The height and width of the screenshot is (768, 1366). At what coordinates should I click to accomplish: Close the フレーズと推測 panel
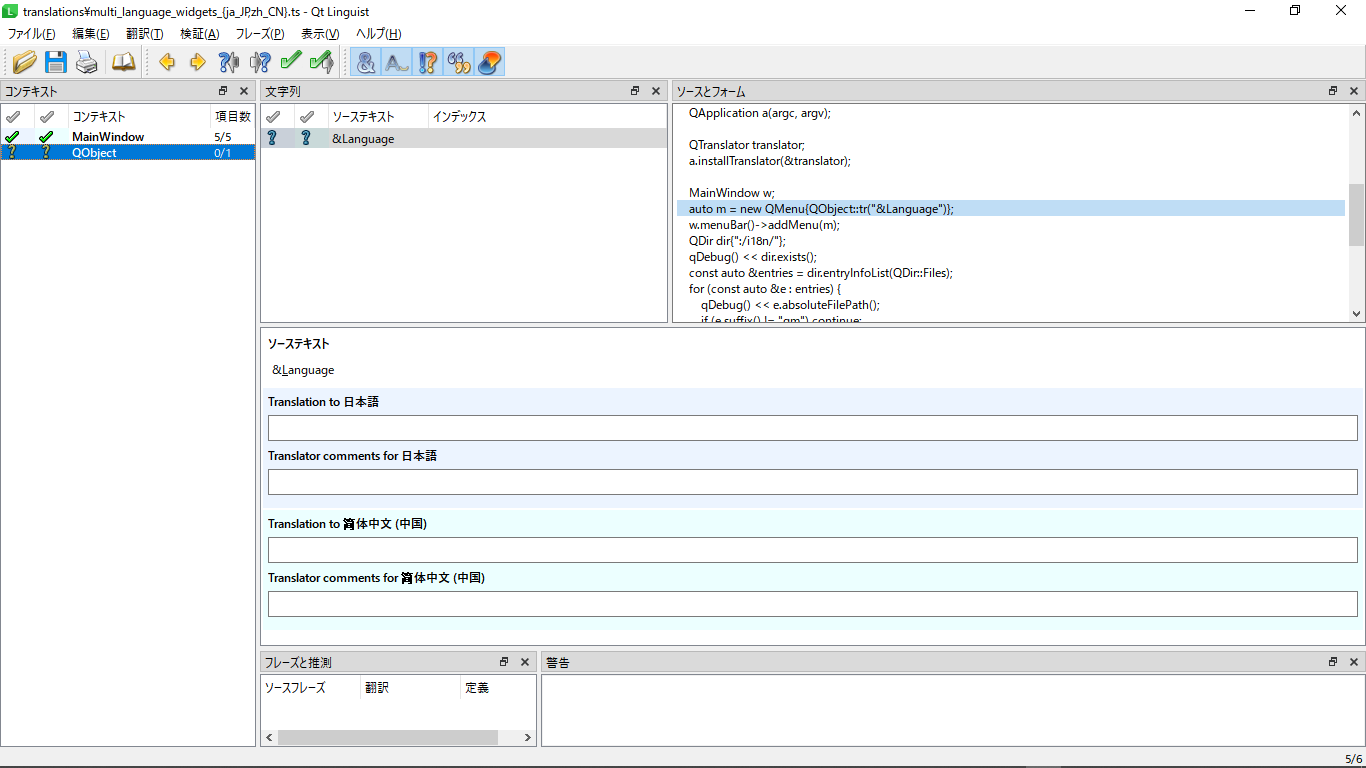pos(525,662)
